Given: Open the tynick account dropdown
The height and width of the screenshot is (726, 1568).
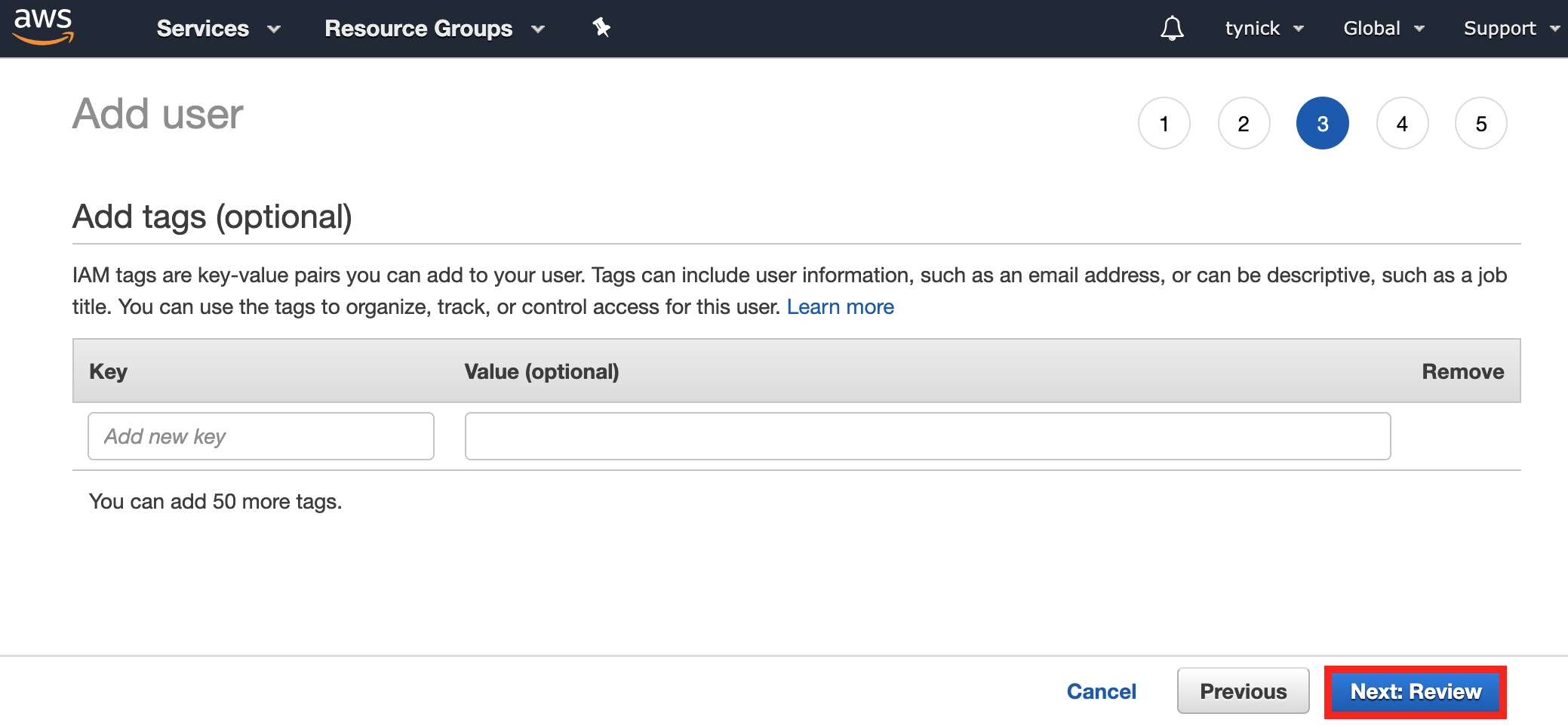Looking at the screenshot, I should click(1264, 29).
